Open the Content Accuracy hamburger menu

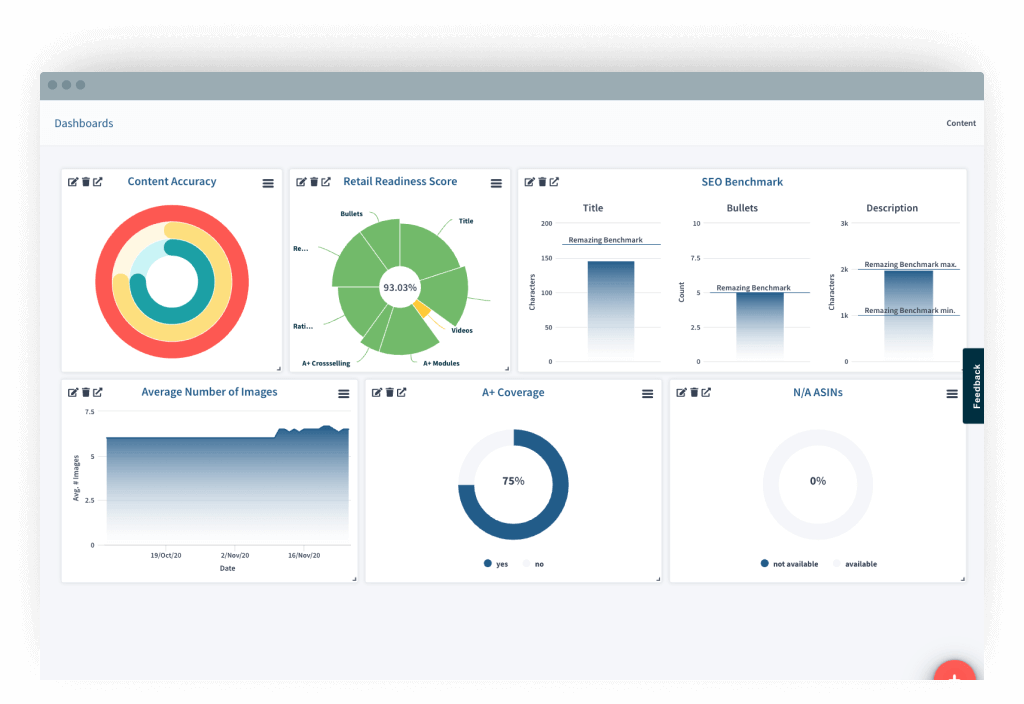pyautogui.click(x=268, y=184)
